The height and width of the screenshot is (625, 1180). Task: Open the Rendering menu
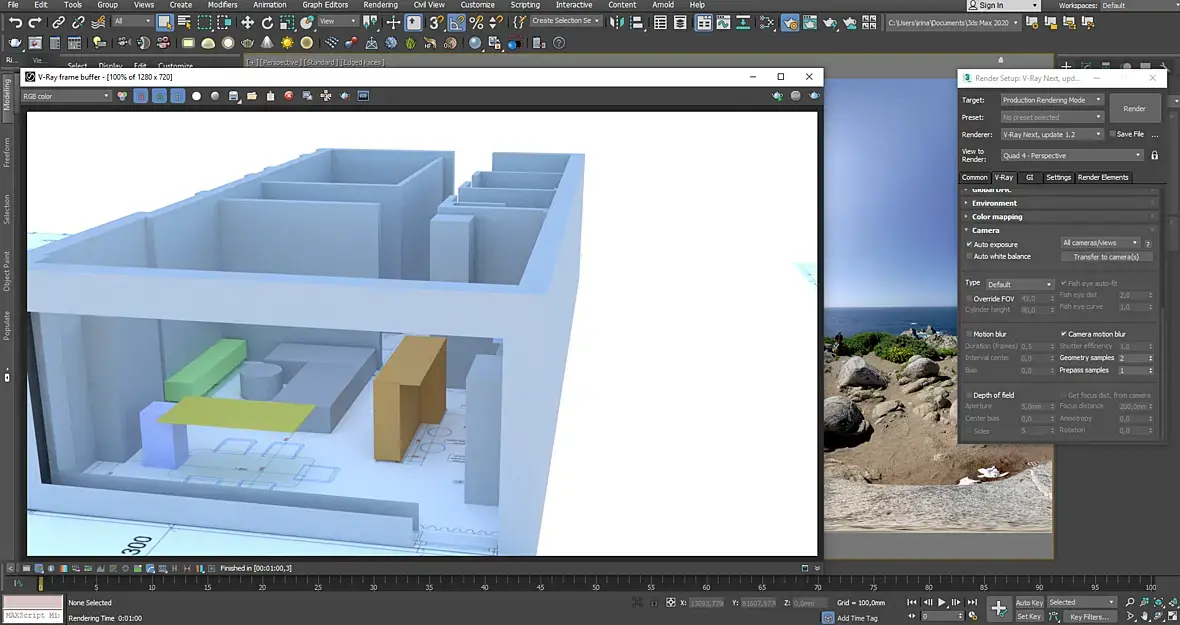(x=380, y=5)
